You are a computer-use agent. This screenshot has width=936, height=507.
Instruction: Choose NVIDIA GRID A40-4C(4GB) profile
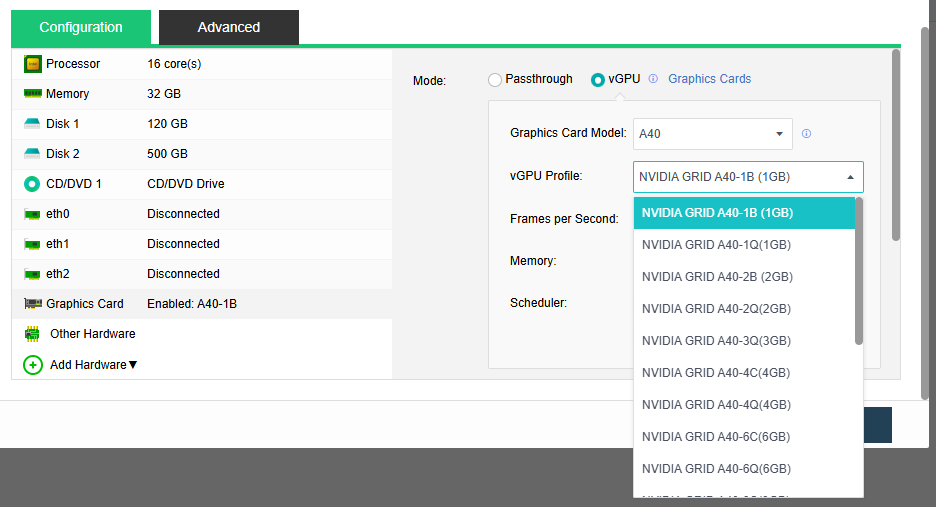coord(716,373)
